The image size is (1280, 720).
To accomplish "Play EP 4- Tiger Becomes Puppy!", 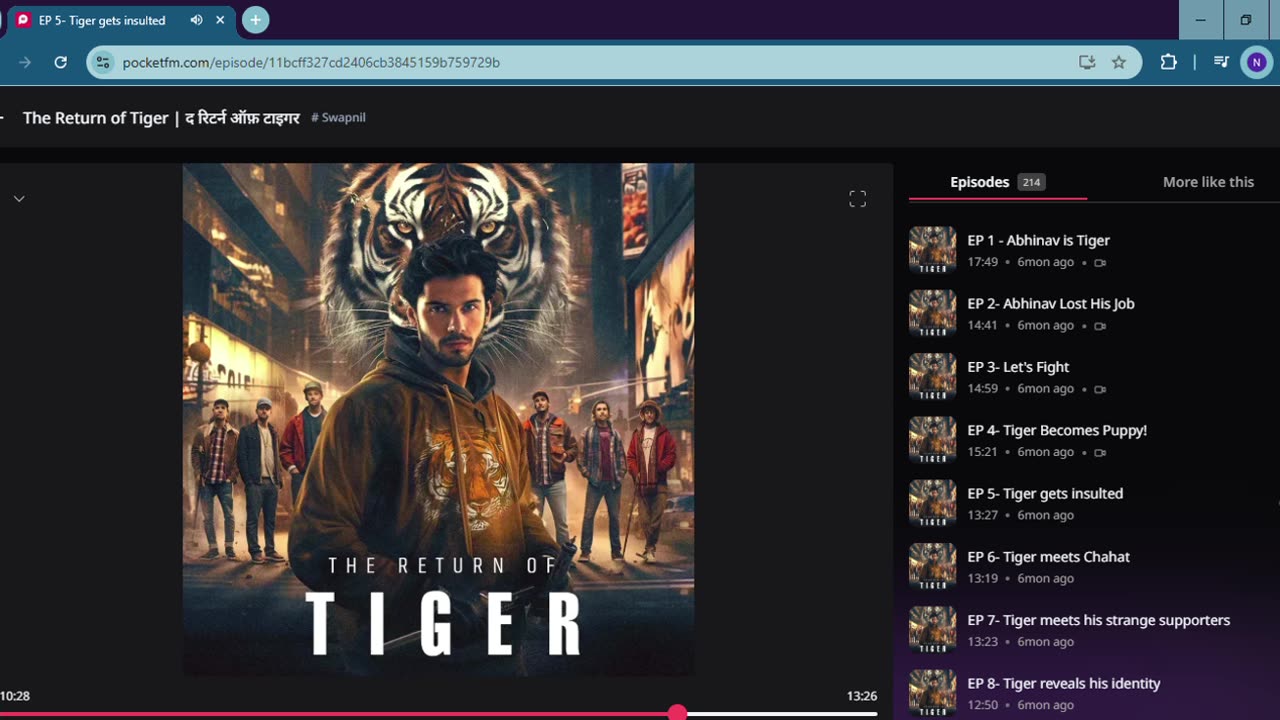I will (x=1057, y=430).
